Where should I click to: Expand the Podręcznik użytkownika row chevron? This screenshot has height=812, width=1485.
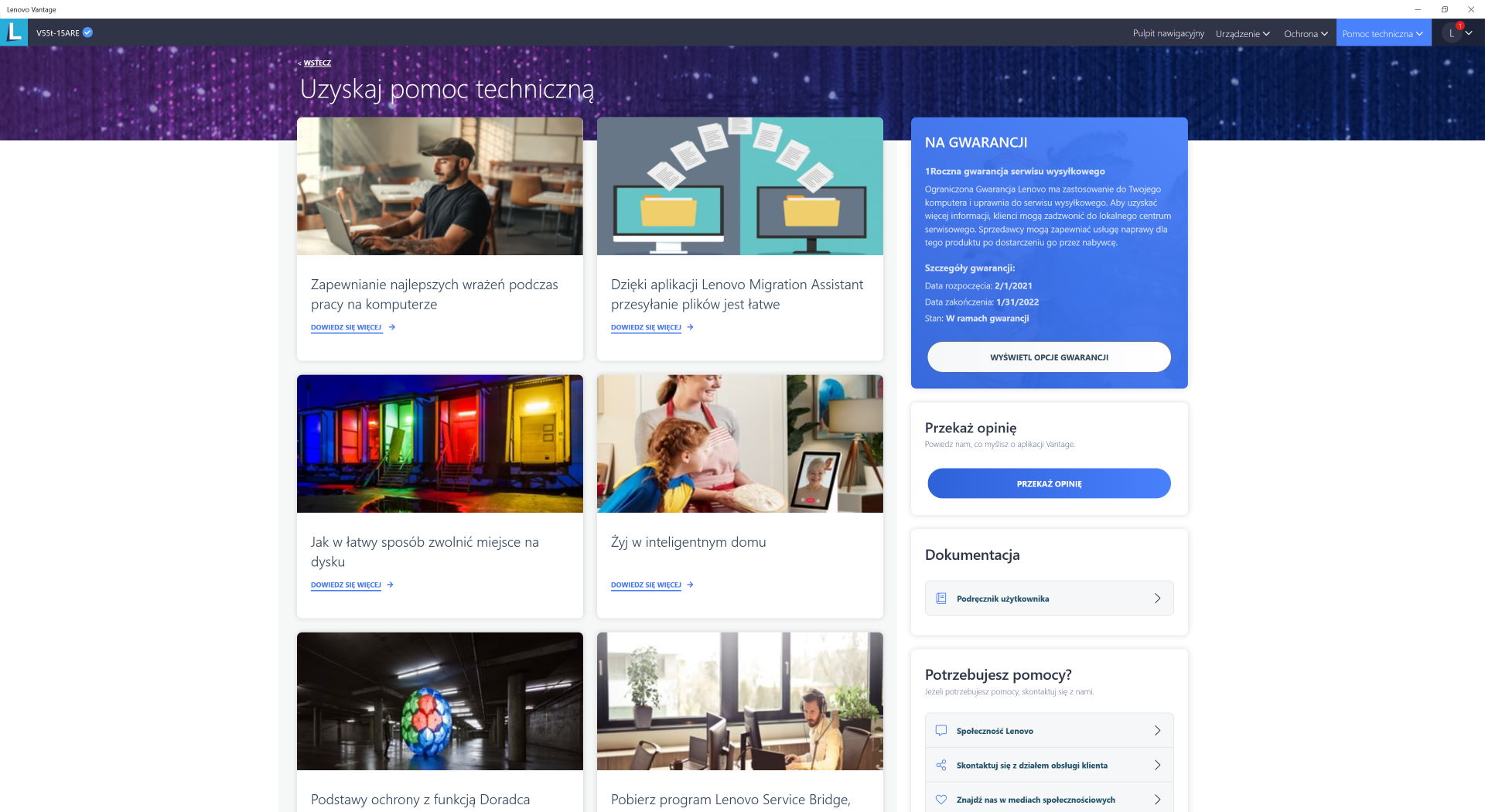tap(1157, 599)
